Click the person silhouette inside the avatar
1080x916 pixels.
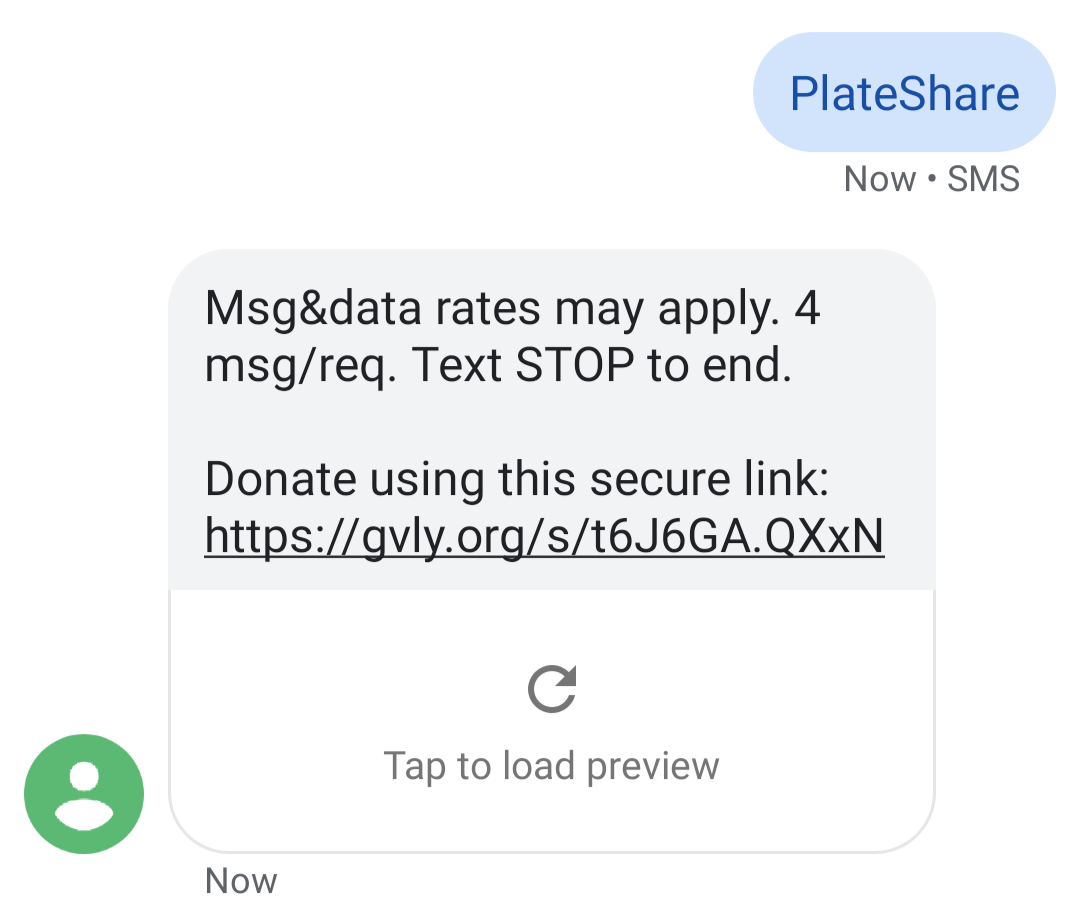tap(84, 795)
